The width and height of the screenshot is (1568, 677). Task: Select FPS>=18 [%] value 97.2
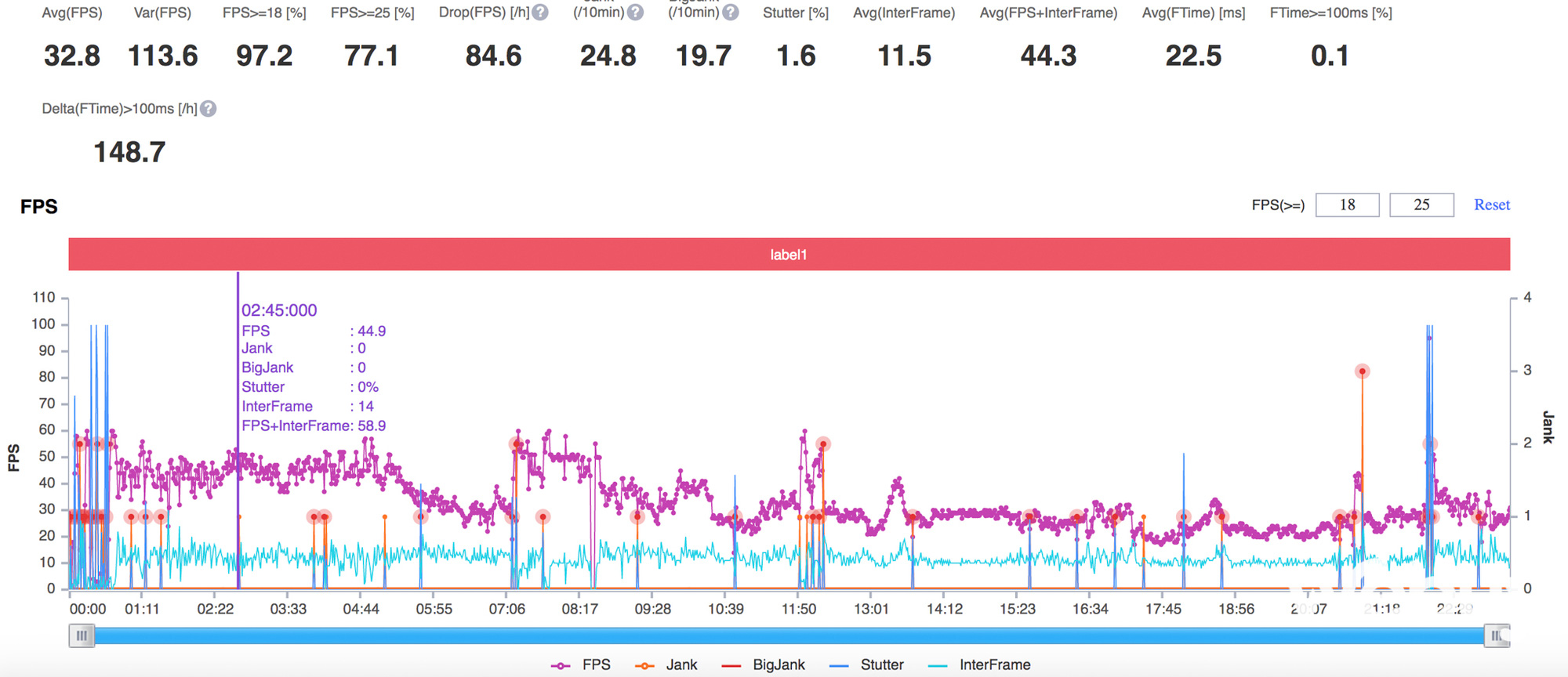[264, 56]
